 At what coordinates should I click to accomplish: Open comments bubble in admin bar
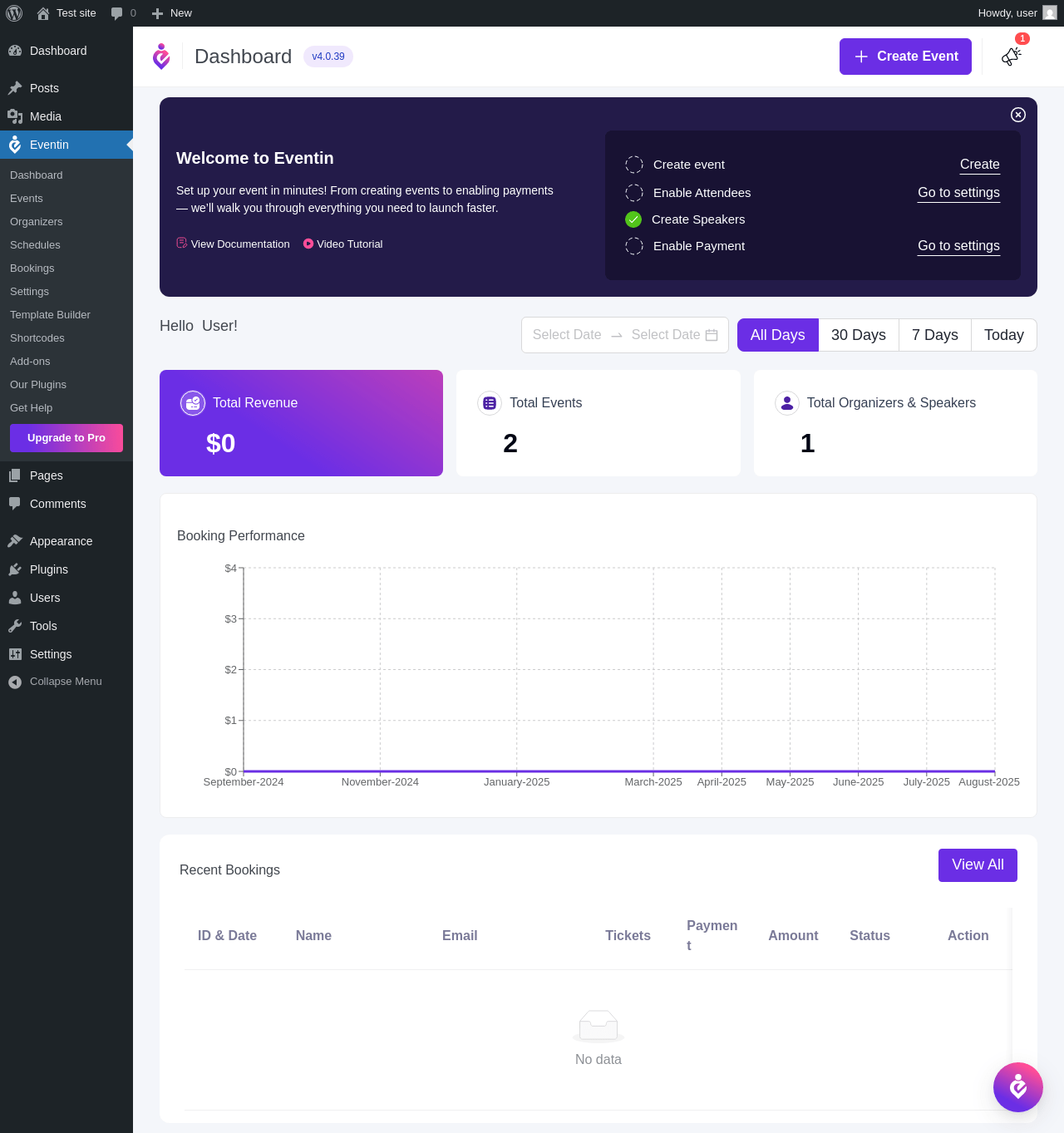(117, 13)
